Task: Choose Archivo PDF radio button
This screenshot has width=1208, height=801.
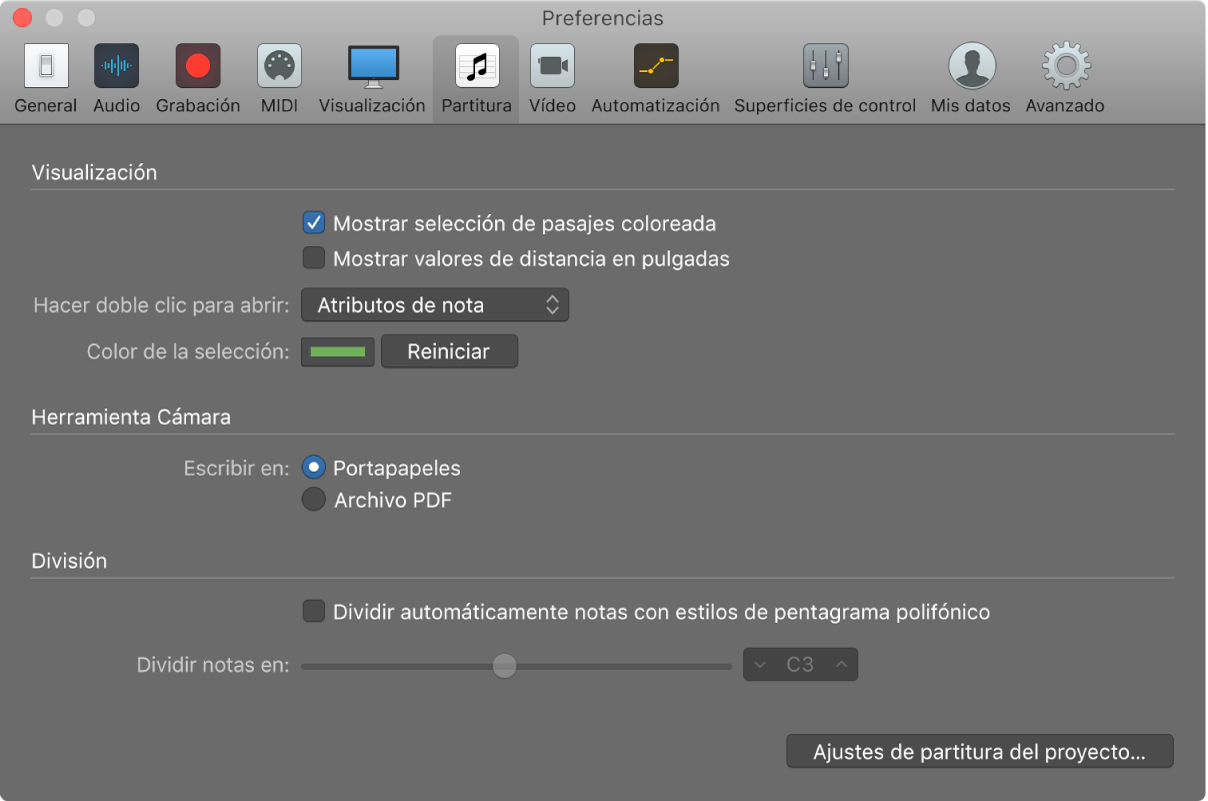Action: click(x=314, y=500)
